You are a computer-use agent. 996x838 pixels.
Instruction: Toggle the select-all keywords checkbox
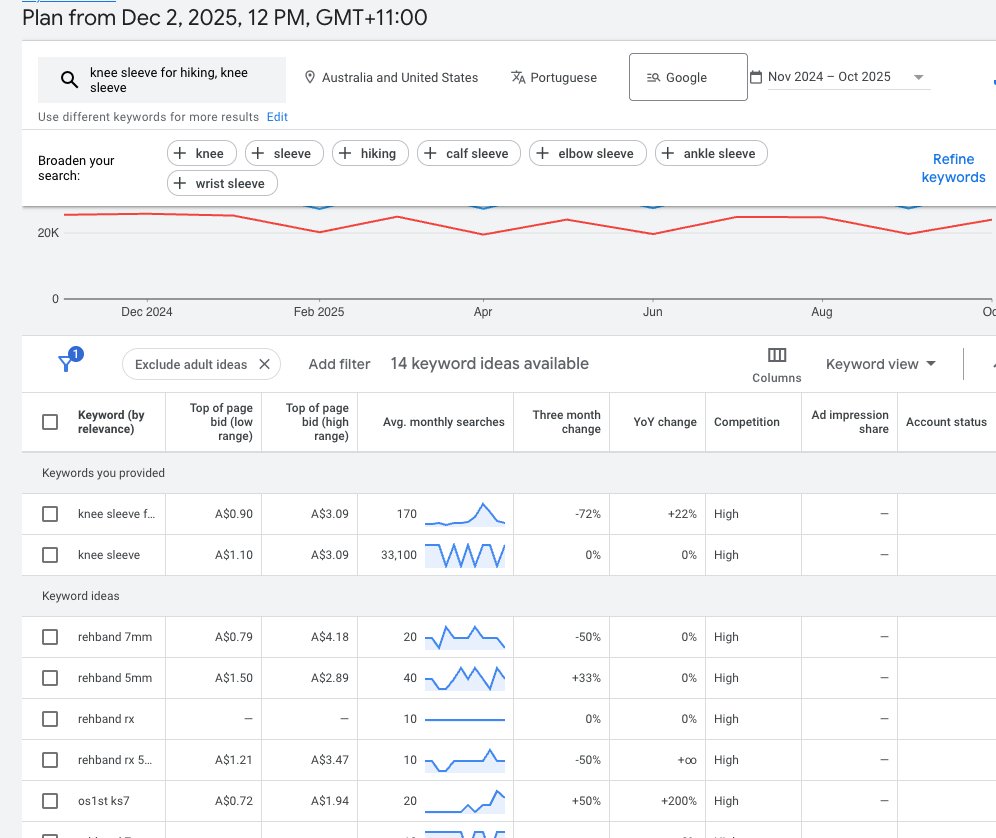tap(50, 422)
